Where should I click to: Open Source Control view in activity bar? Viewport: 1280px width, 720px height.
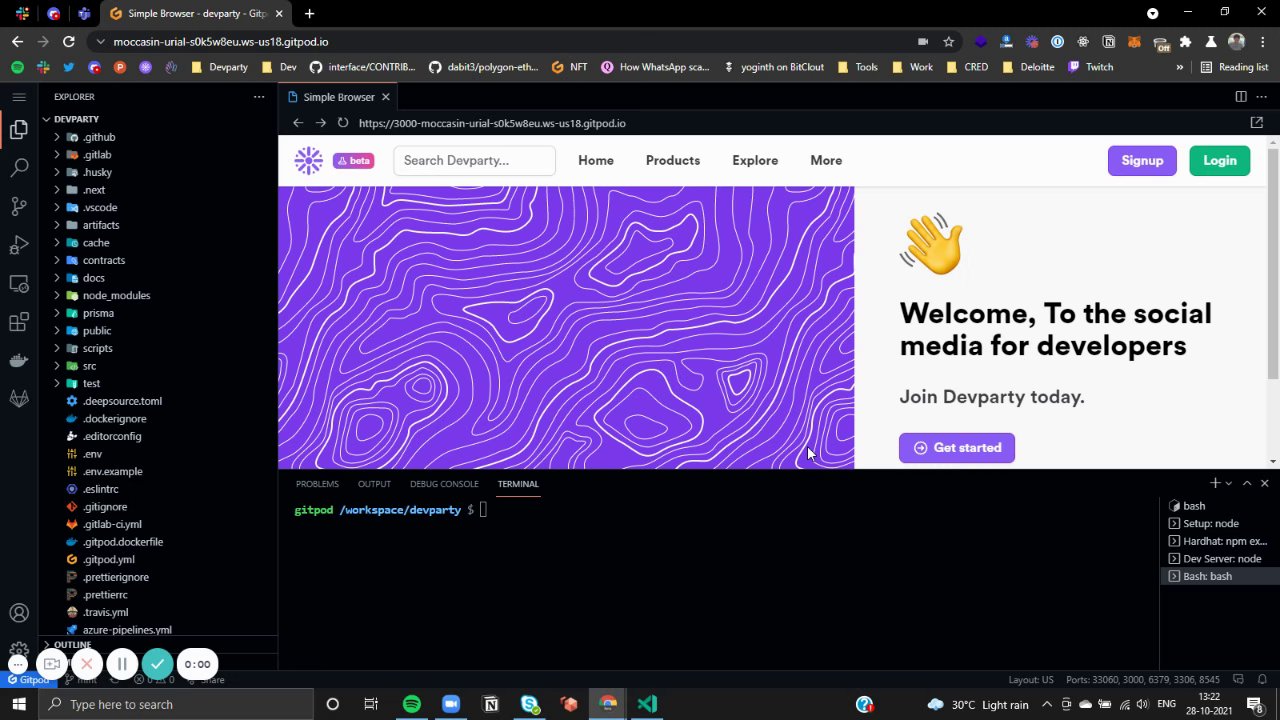pyautogui.click(x=19, y=207)
